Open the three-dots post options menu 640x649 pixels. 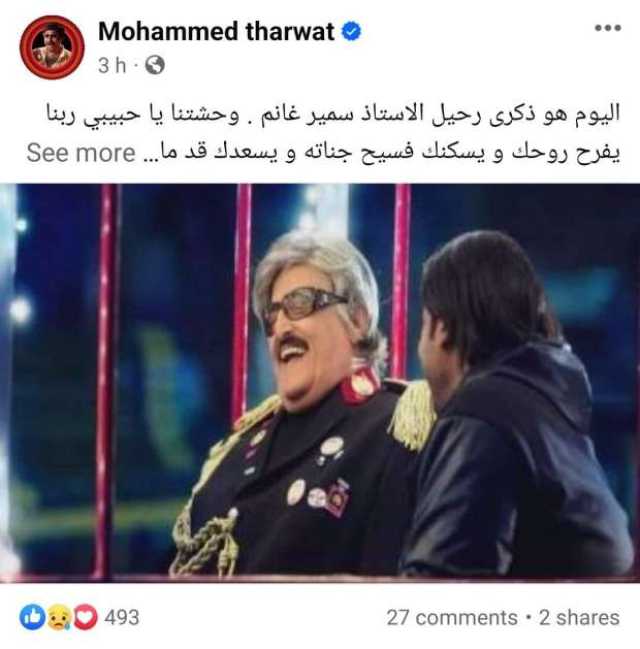coord(608,28)
